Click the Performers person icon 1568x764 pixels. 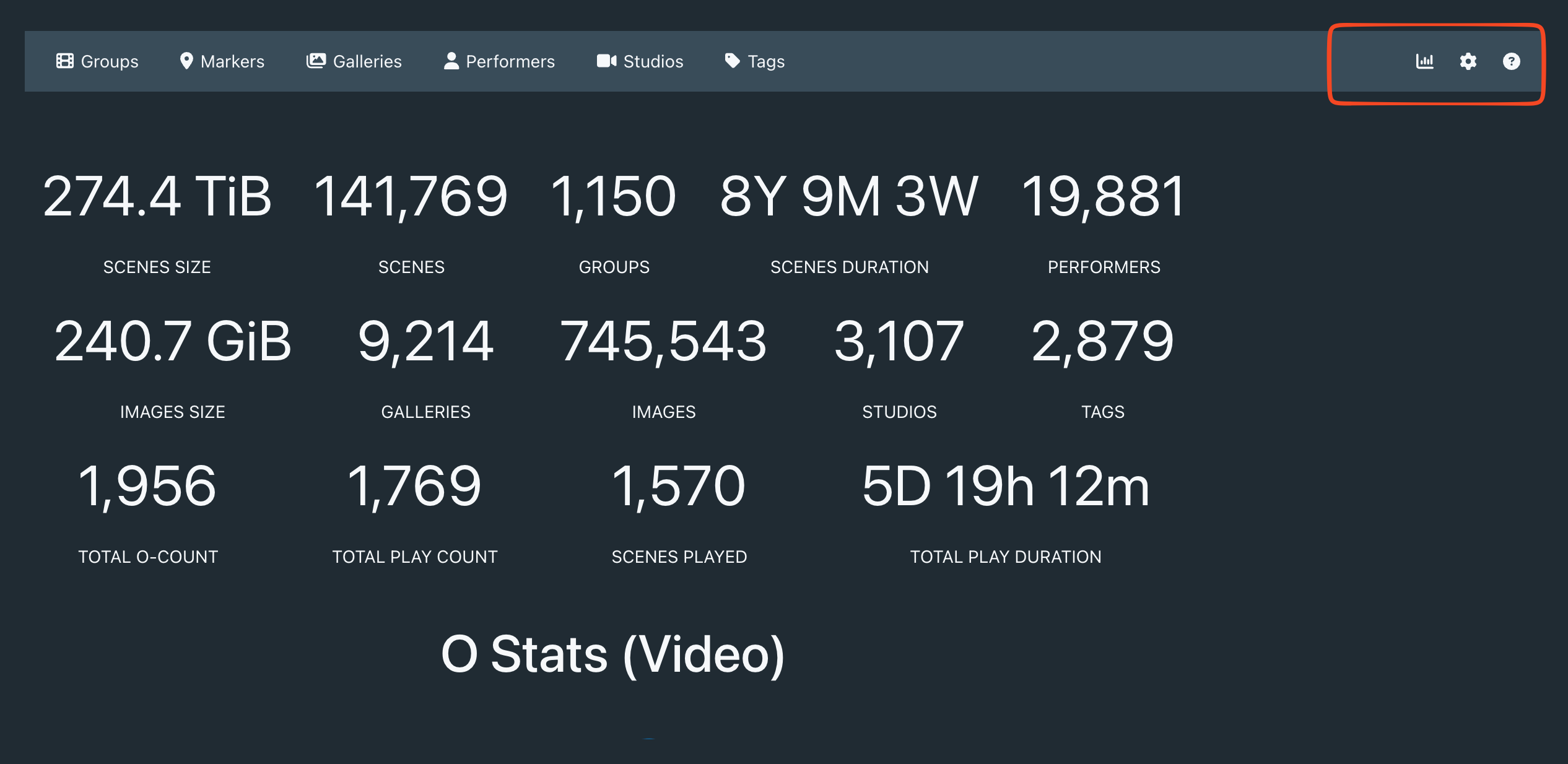point(451,61)
